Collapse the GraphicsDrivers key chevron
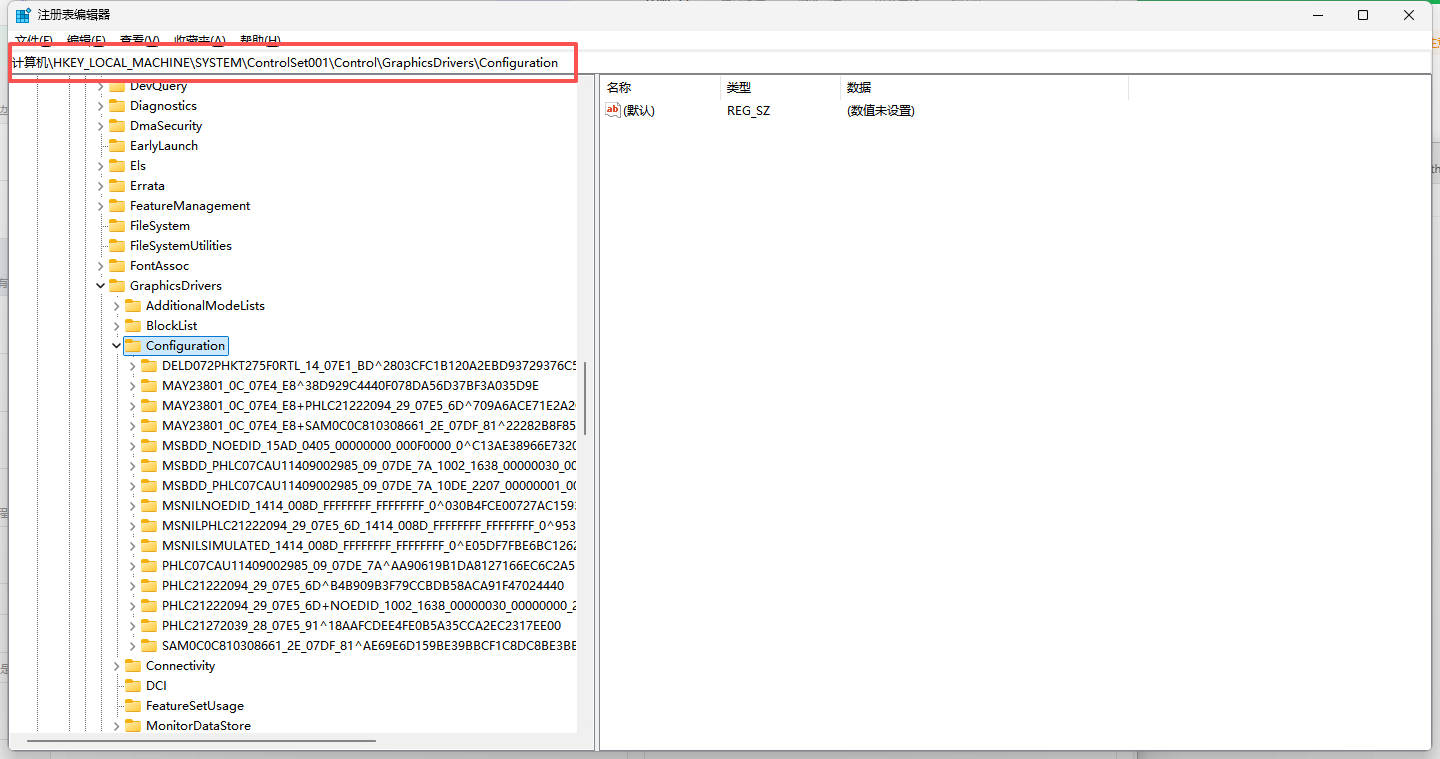This screenshot has width=1440, height=759. point(101,286)
